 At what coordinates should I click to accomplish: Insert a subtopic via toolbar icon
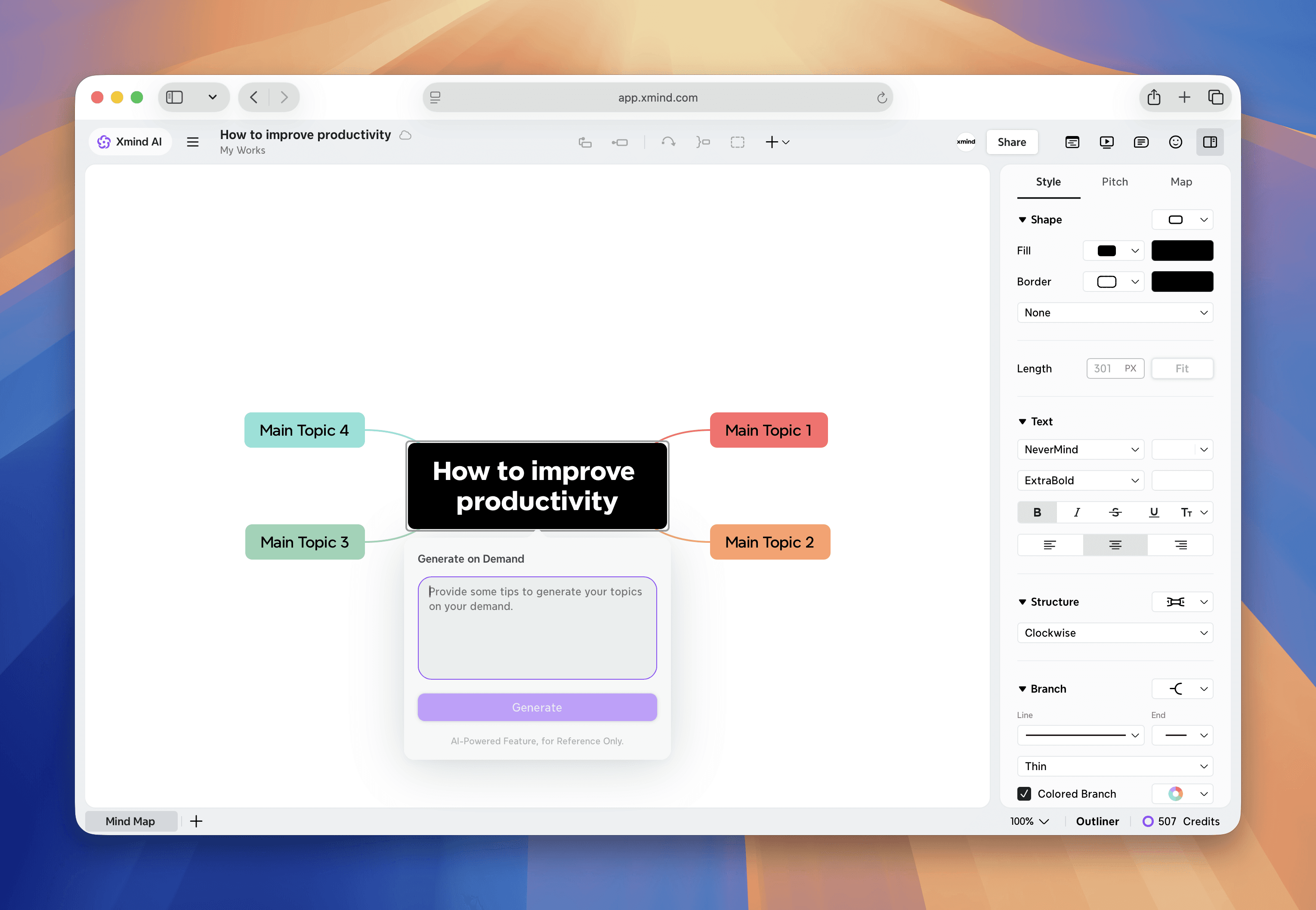tap(585, 142)
